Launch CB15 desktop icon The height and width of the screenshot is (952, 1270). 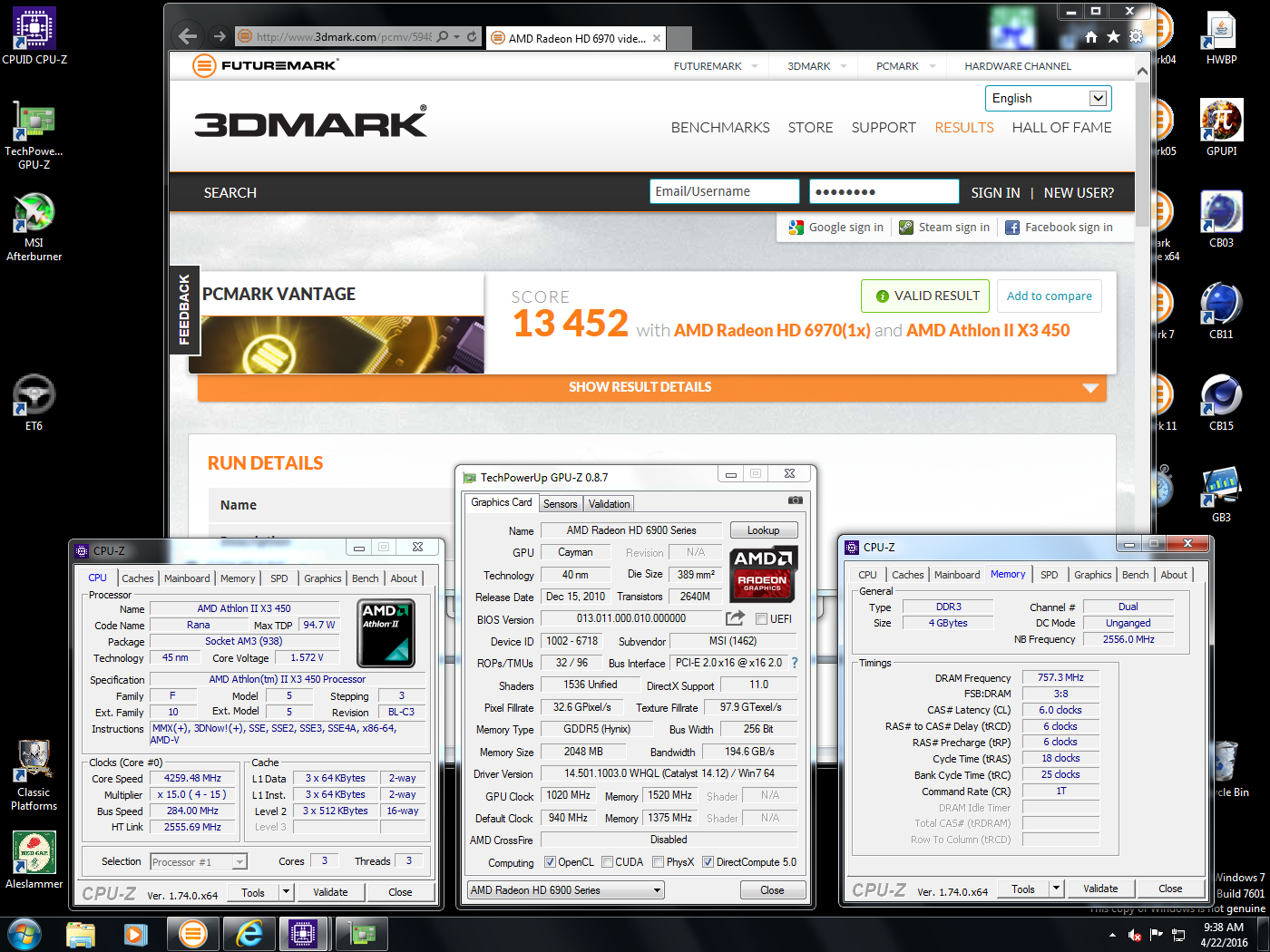tap(1221, 403)
